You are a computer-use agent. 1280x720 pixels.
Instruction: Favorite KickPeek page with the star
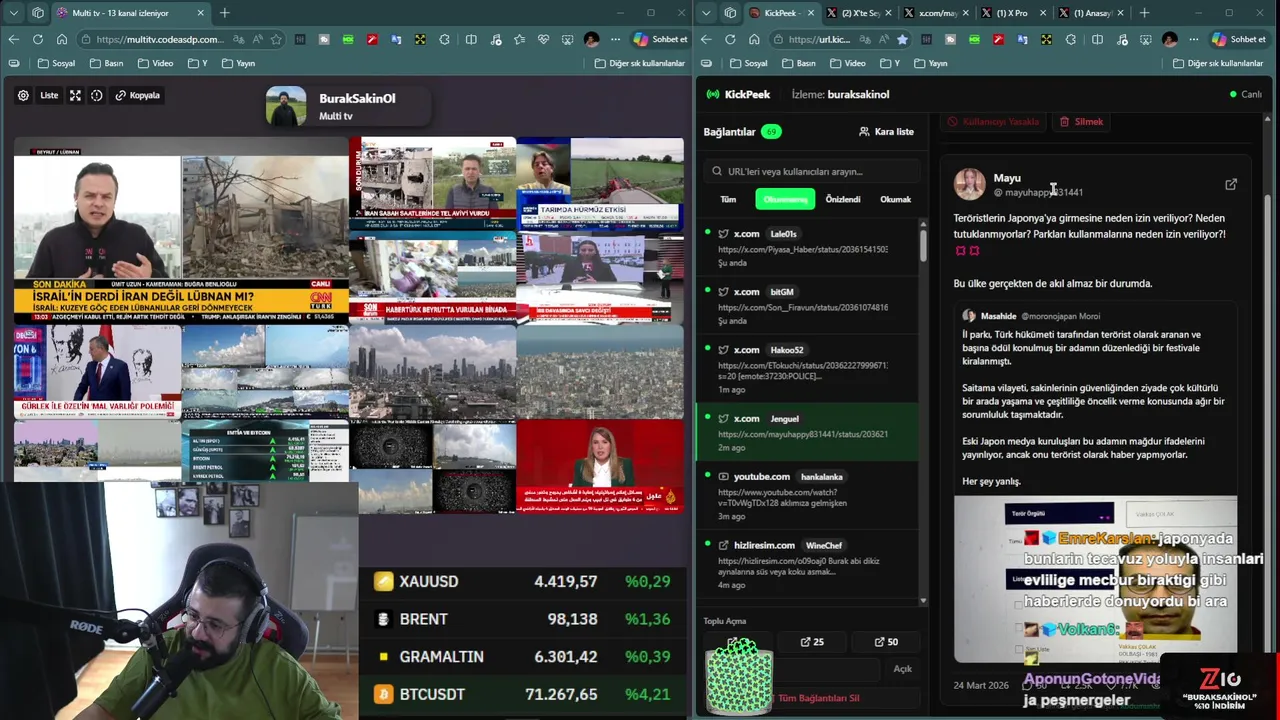coord(902,39)
